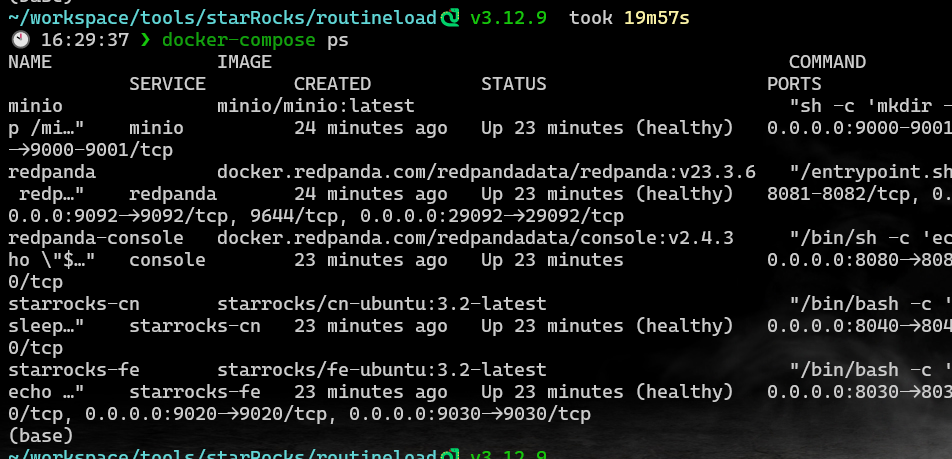This screenshot has width=952, height=459.
Task: Click the routineload path in top prompt
Action: click(x=376, y=18)
